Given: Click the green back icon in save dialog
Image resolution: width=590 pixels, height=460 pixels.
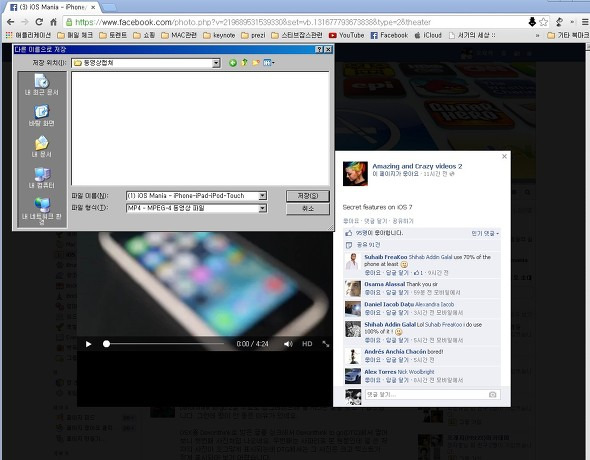Looking at the screenshot, I should coord(233,63).
